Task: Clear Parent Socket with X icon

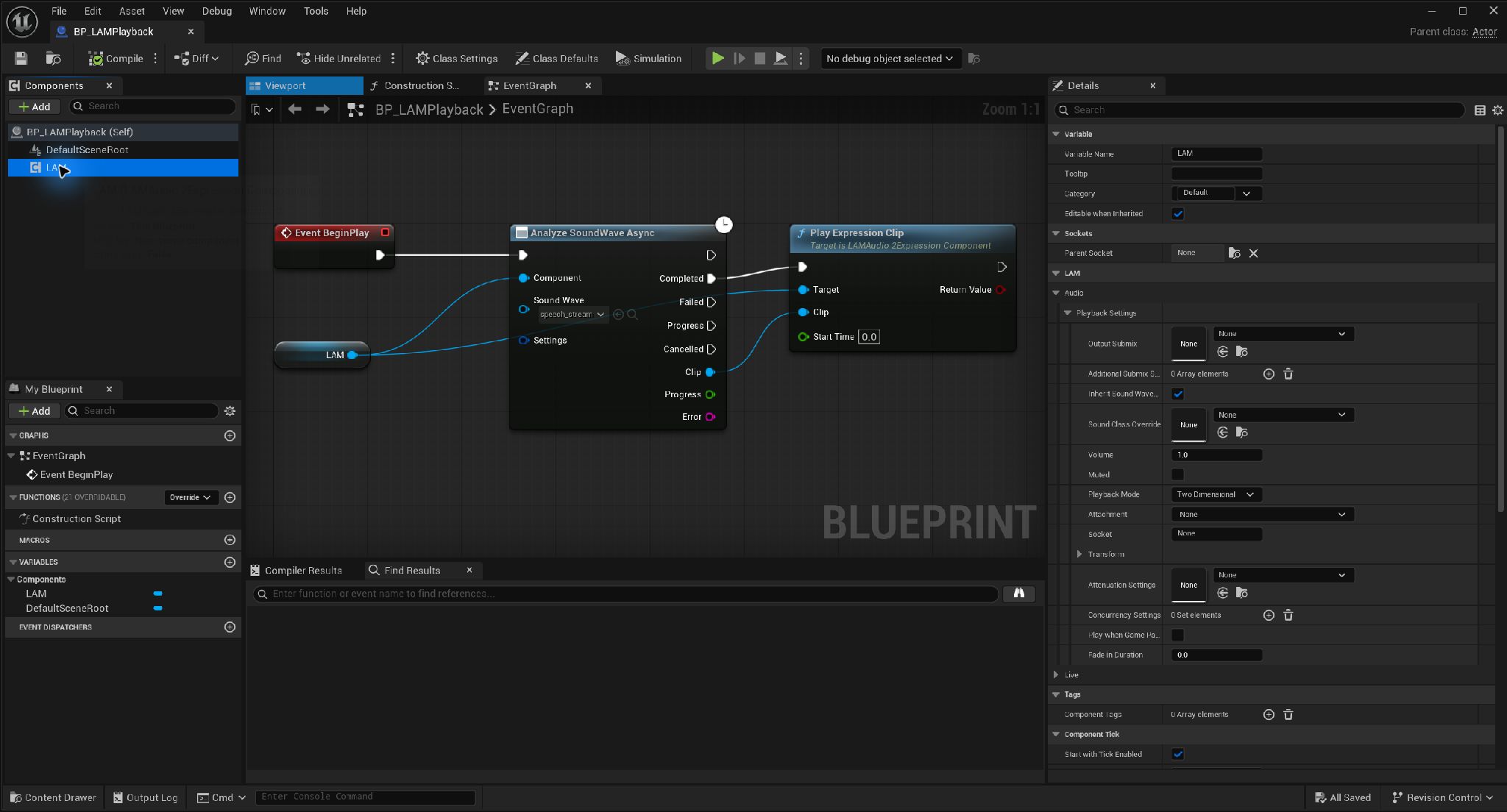Action: tap(1253, 253)
